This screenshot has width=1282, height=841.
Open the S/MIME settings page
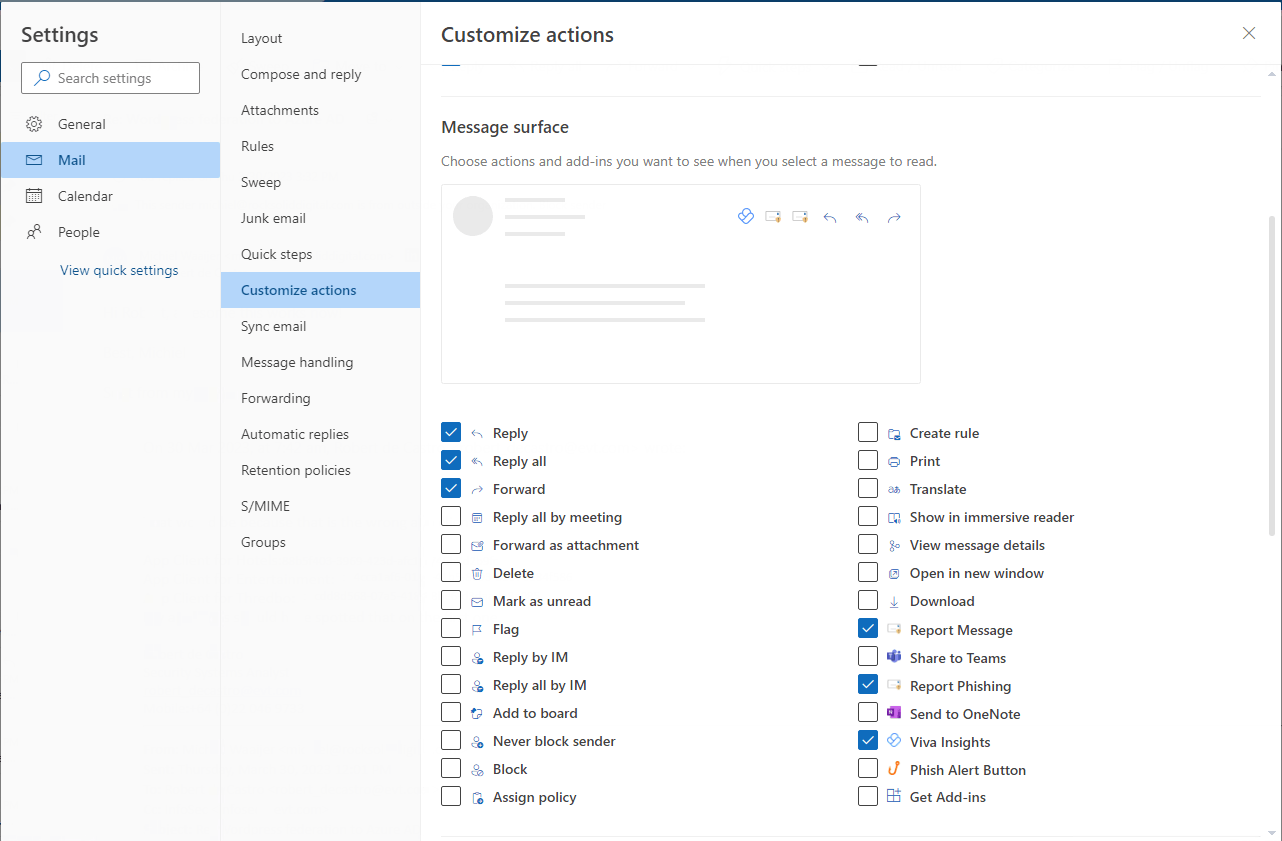click(320, 506)
